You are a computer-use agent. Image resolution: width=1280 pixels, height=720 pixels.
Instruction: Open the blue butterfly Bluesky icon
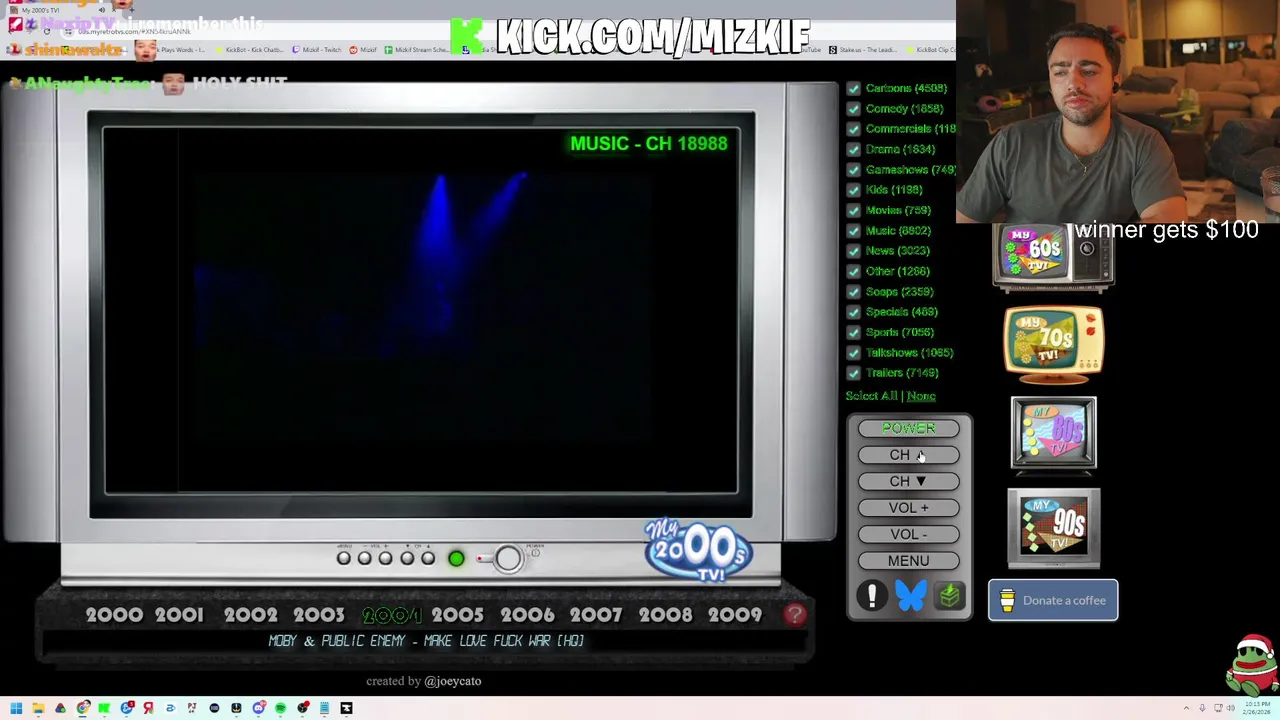[910, 596]
